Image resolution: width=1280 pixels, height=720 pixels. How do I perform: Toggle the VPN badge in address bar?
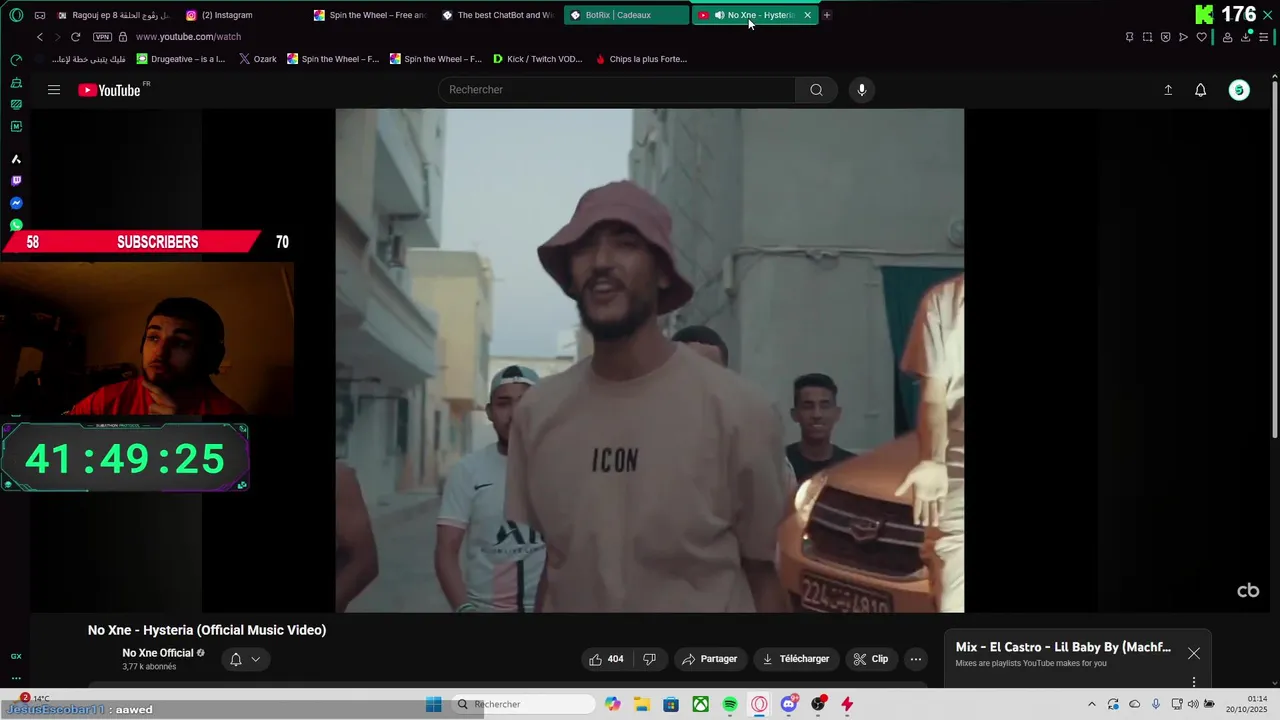(102, 37)
